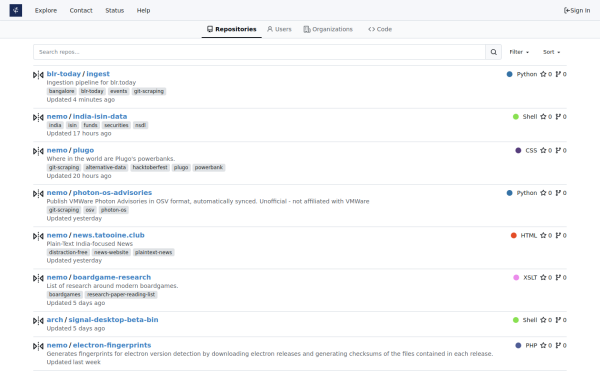Image resolution: width=600 pixels, height=375 pixels.
Task: Click star icon on blr-today/ingest row
Action: pos(543,74)
